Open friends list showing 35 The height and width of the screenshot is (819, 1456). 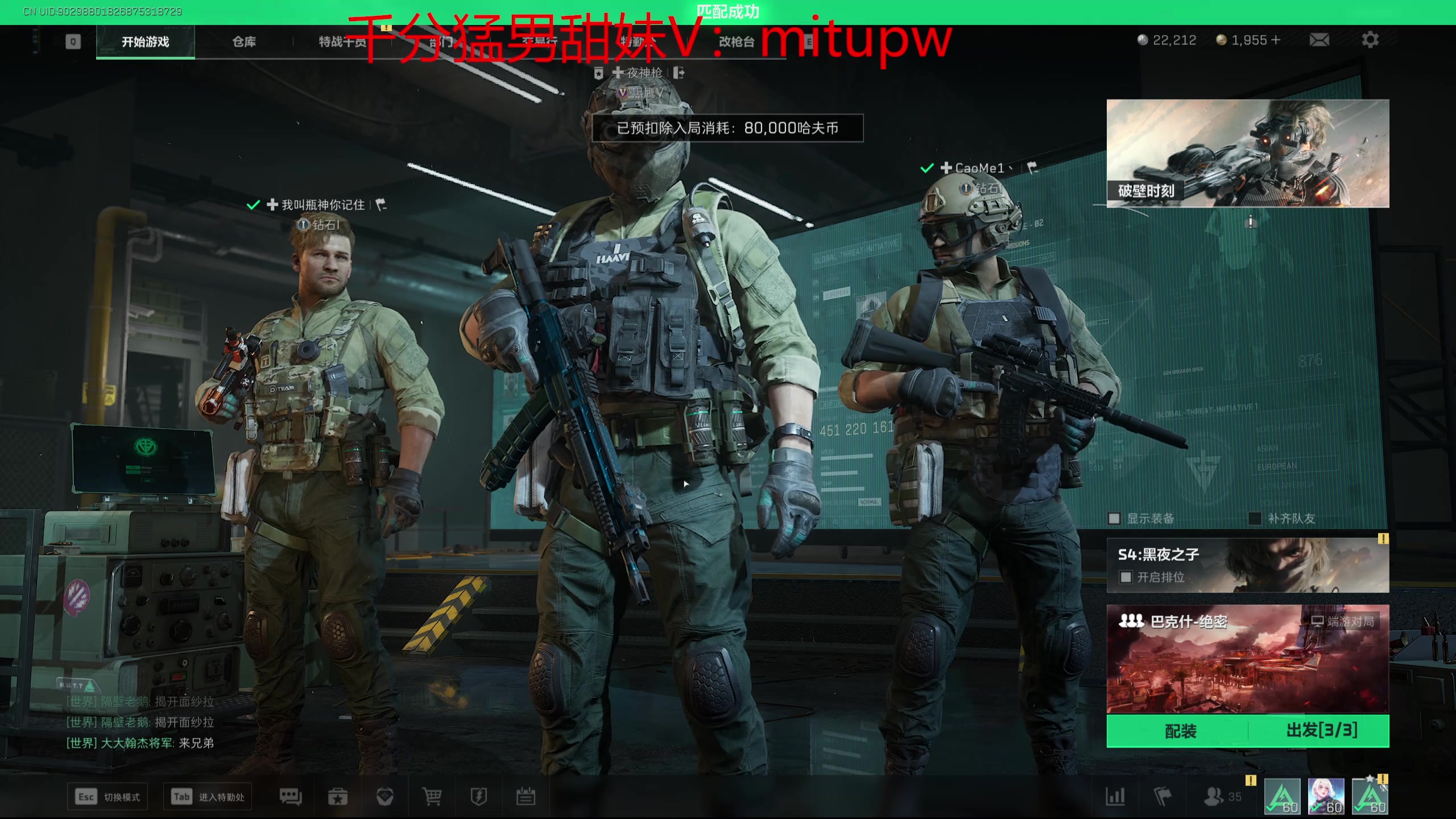click(1222, 796)
